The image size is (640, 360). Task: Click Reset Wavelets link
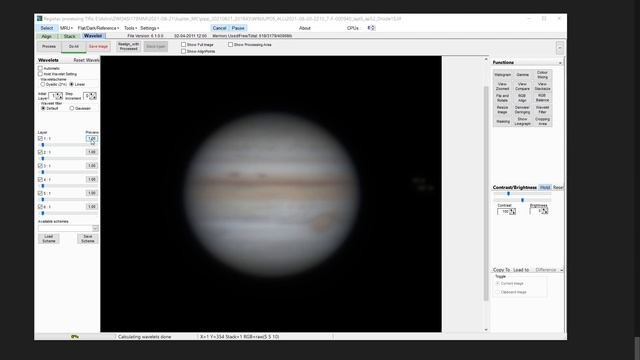(86, 60)
